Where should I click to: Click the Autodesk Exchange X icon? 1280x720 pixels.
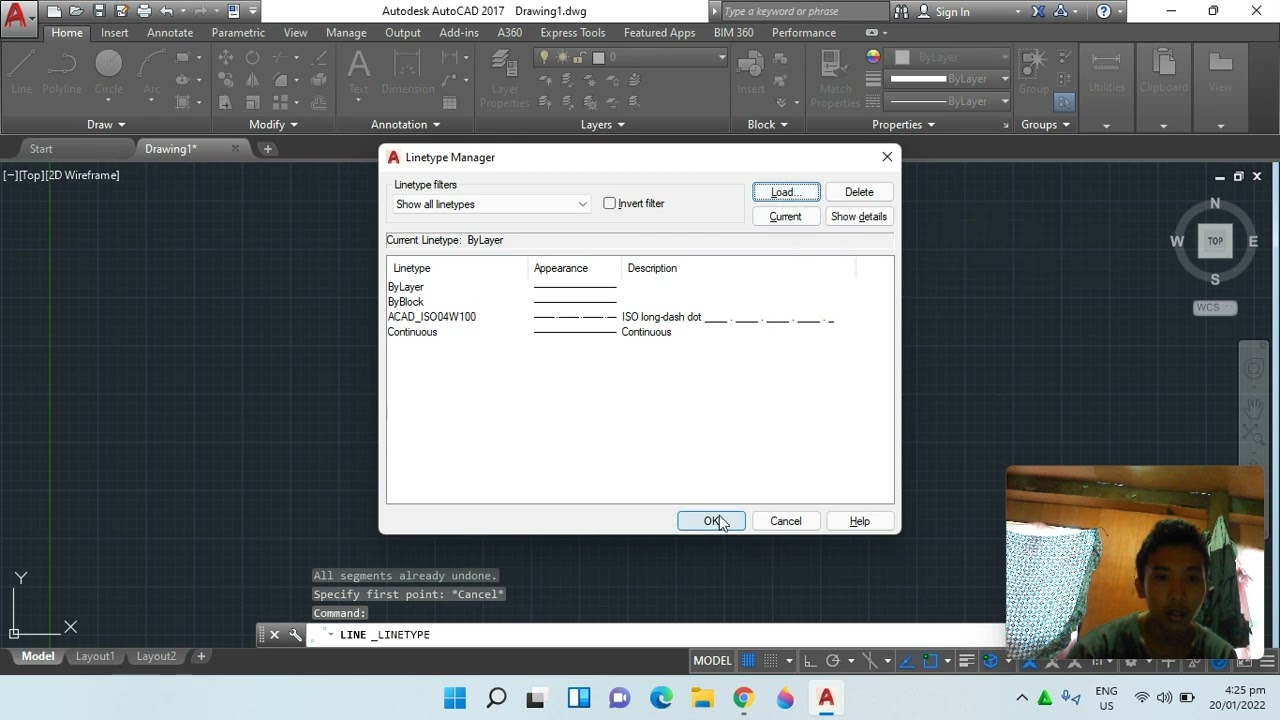[x=1038, y=12]
